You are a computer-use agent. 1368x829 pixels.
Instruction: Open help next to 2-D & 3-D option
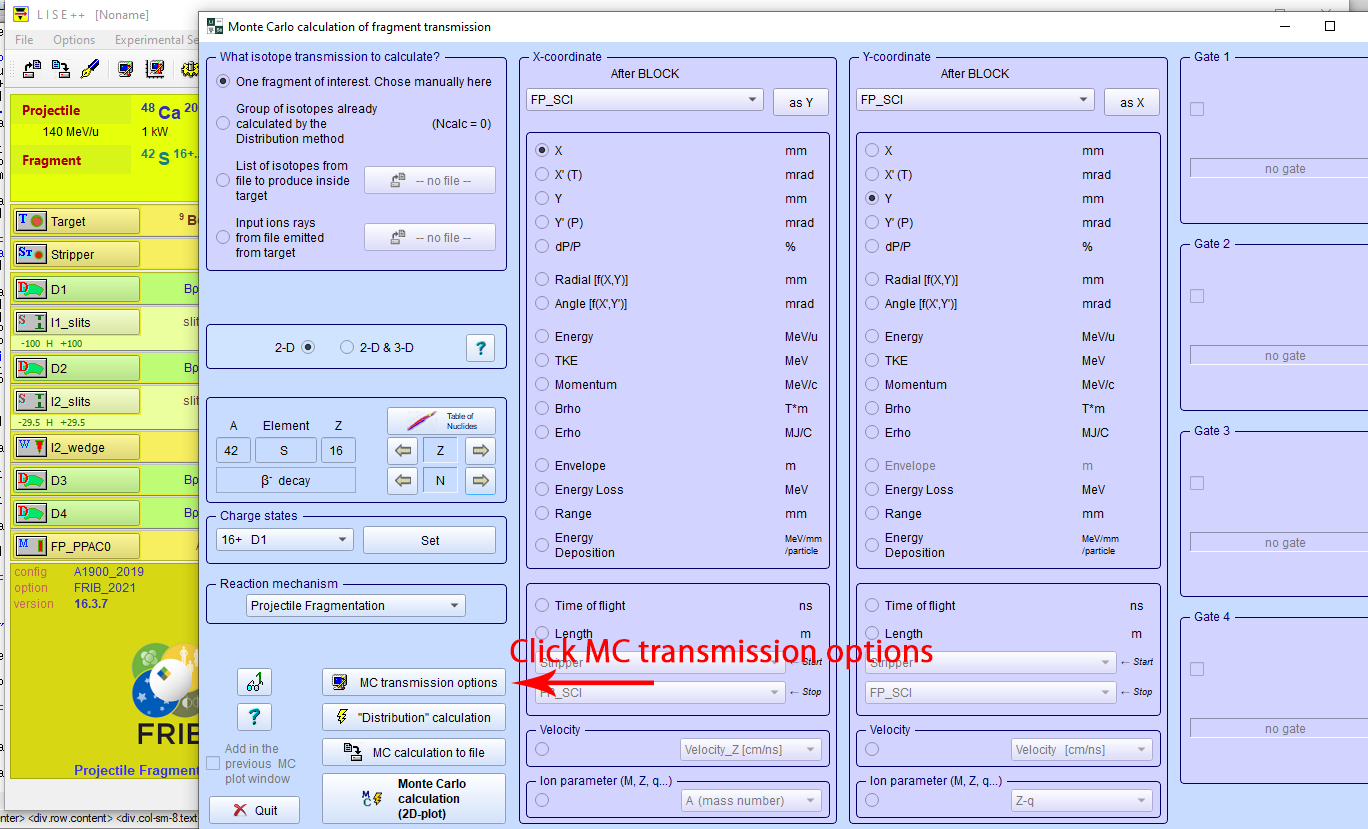coord(480,348)
